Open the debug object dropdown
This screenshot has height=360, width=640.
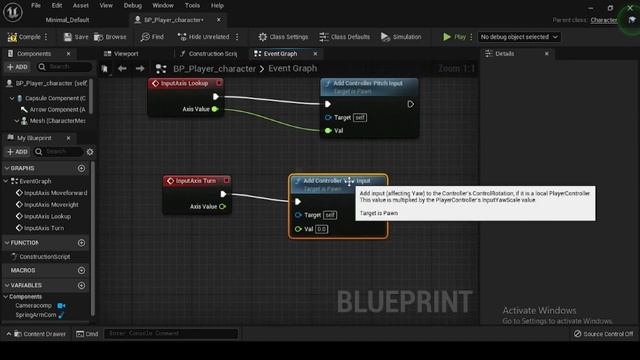(x=519, y=37)
